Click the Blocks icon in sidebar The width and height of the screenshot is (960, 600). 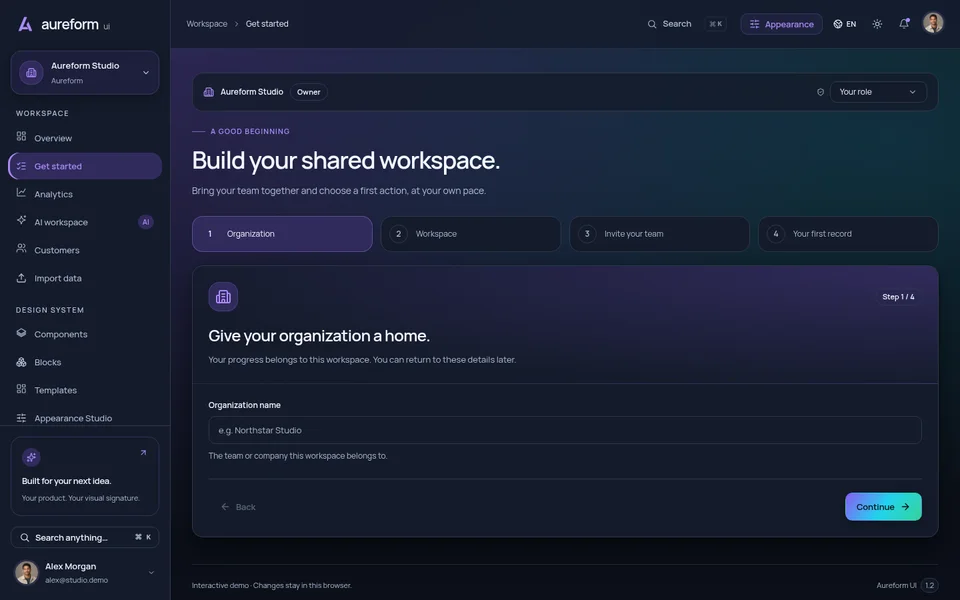click(21, 362)
